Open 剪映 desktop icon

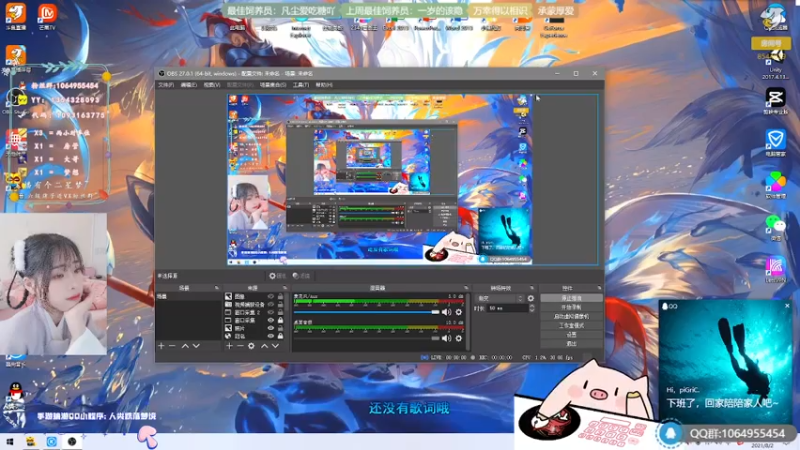pyautogui.click(x=775, y=101)
